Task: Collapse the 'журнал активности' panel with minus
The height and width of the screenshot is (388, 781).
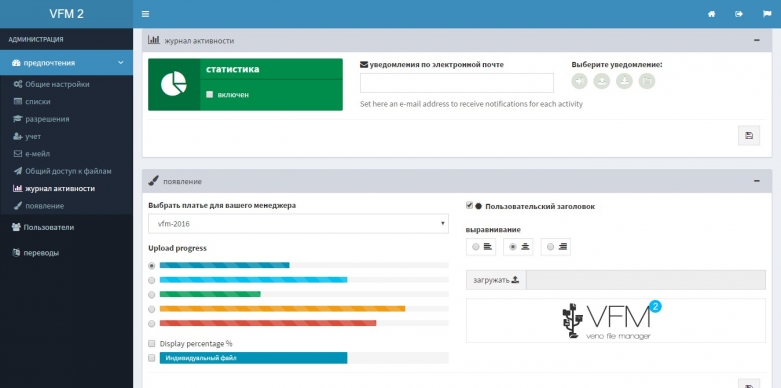Action: (x=757, y=40)
